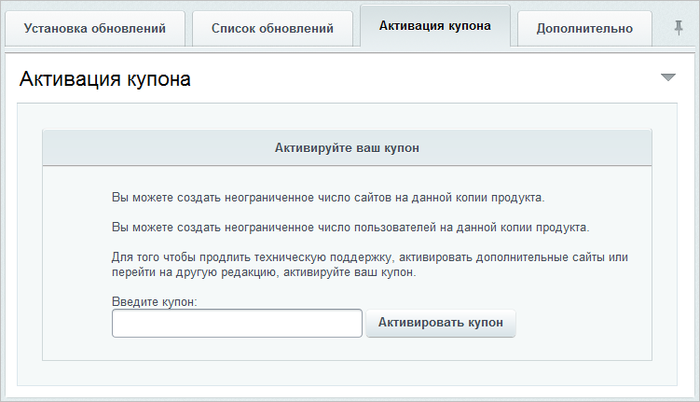The height and width of the screenshot is (402, 700).
Task: Click the Введите купон label
Action: [x=154, y=302]
